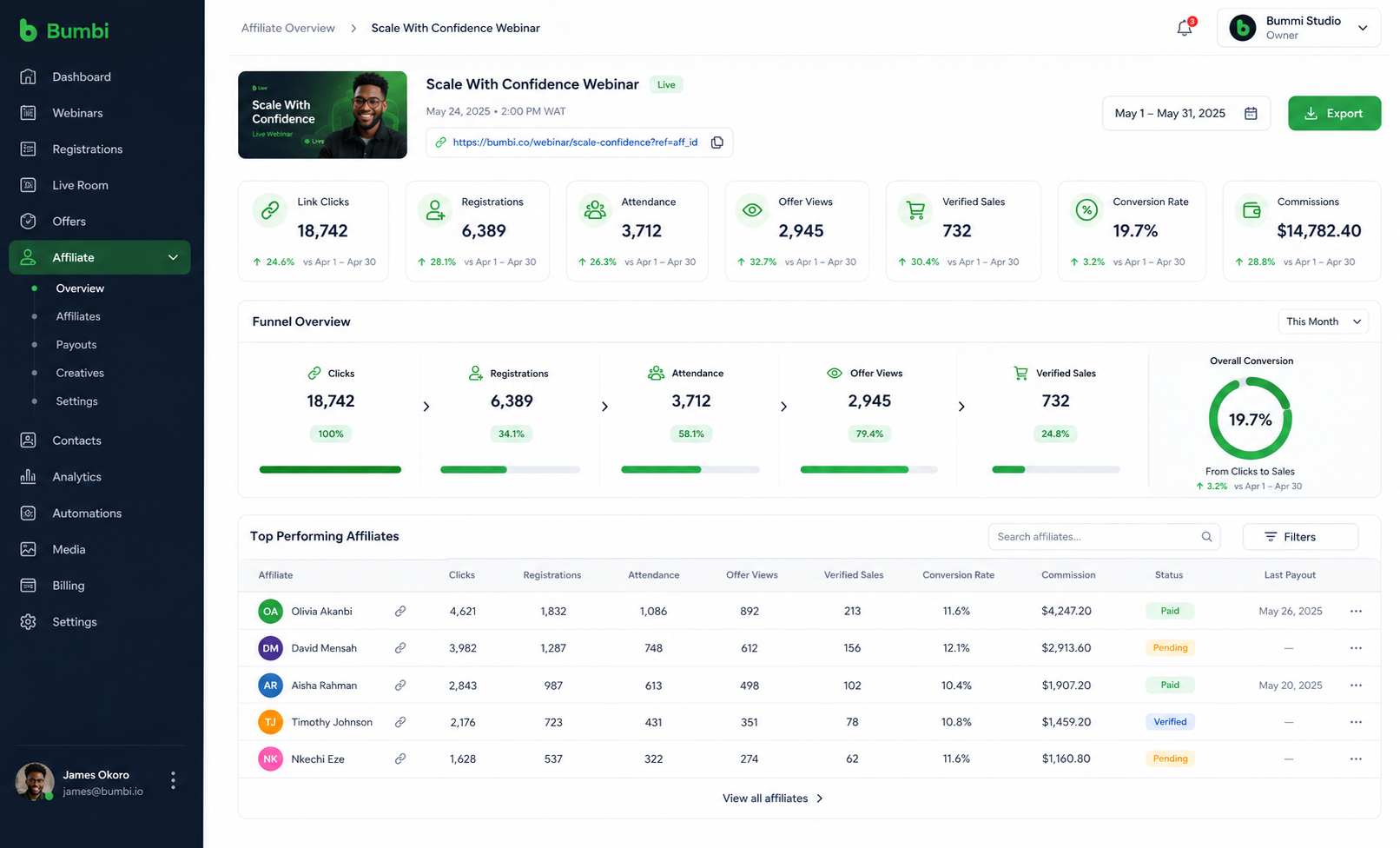The width and height of the screenshot is (1400, 848).
Task: Open the May 1 – May 31, 2025 date range
Action: 1185,114
